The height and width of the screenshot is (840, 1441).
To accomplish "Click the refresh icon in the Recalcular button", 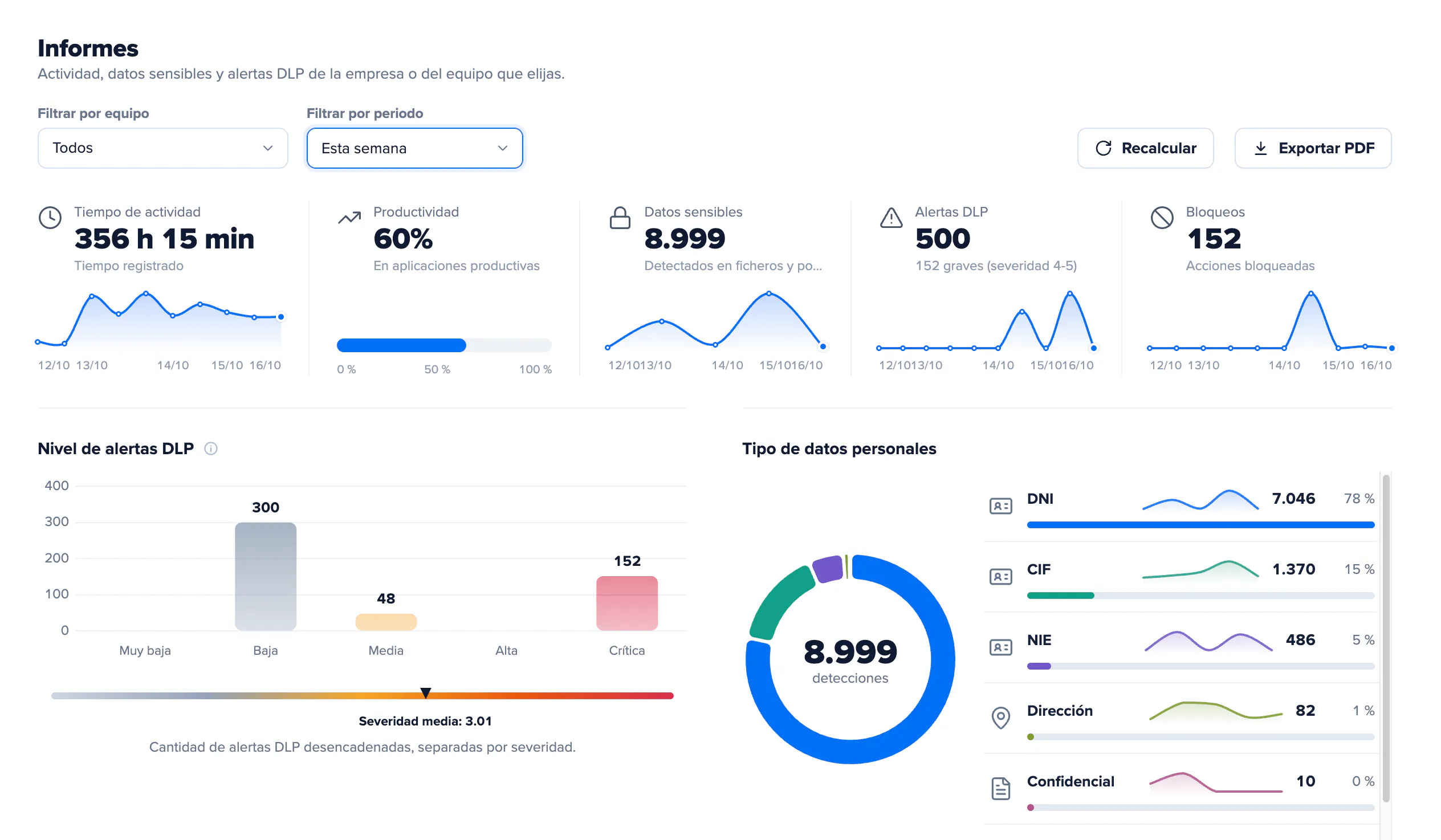I will (x=1104, y=148).
